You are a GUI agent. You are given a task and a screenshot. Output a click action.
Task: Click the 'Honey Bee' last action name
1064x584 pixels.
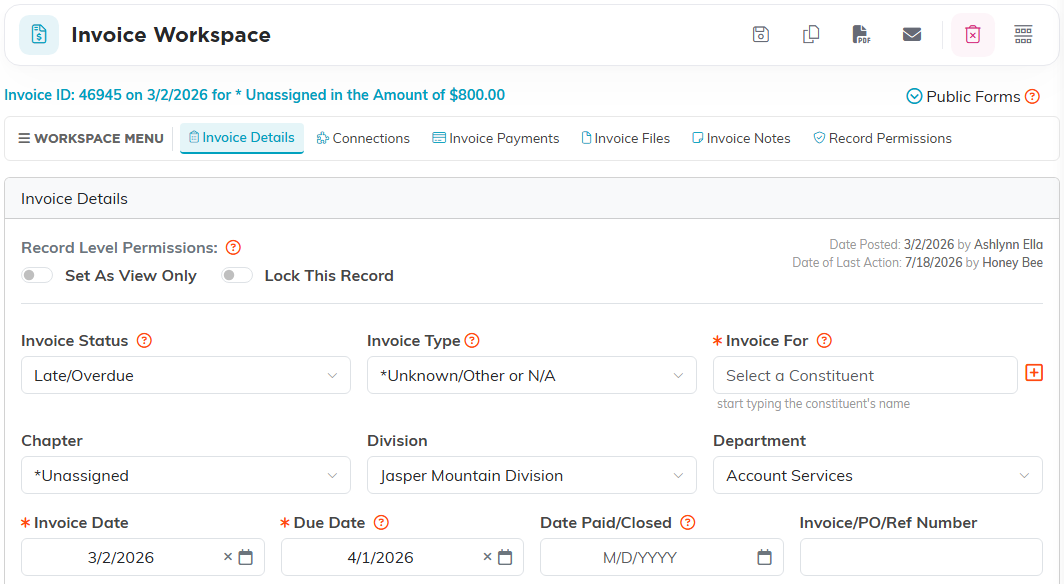click(x=1012, y=262)
